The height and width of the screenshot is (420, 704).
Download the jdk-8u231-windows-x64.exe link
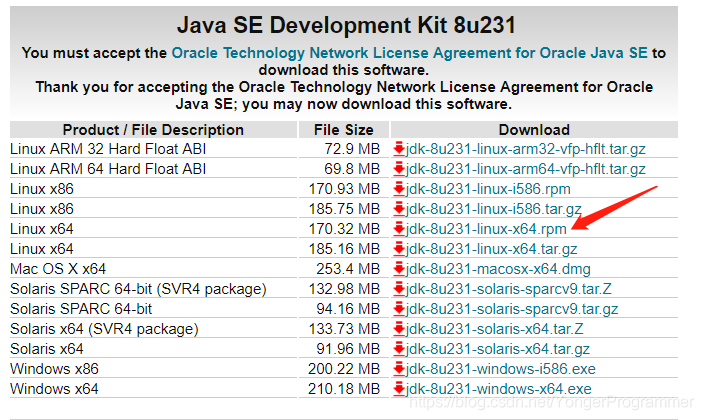(x=498, y=389)
